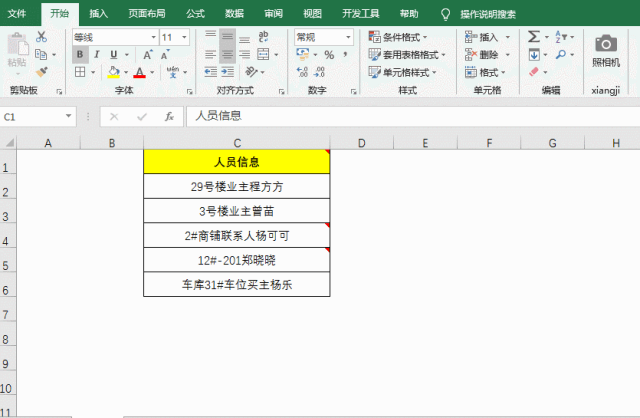Image resolution: width=640 pixels, height=418 pixels.
Task: Click the Cut scissors icon
Action: pos(41,37)
